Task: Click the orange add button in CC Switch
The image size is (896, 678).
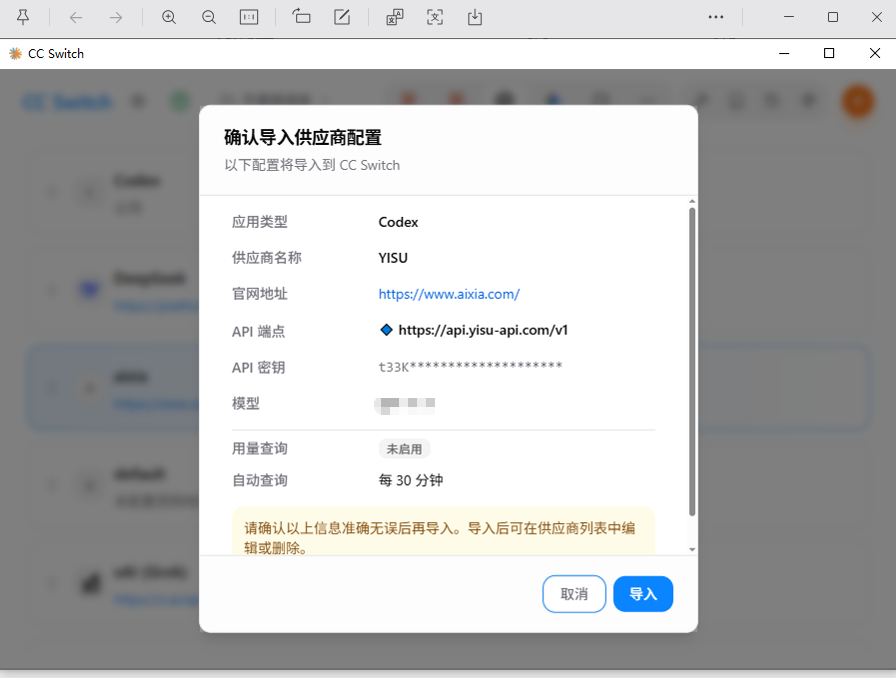Action: click(x=858, y=101)
